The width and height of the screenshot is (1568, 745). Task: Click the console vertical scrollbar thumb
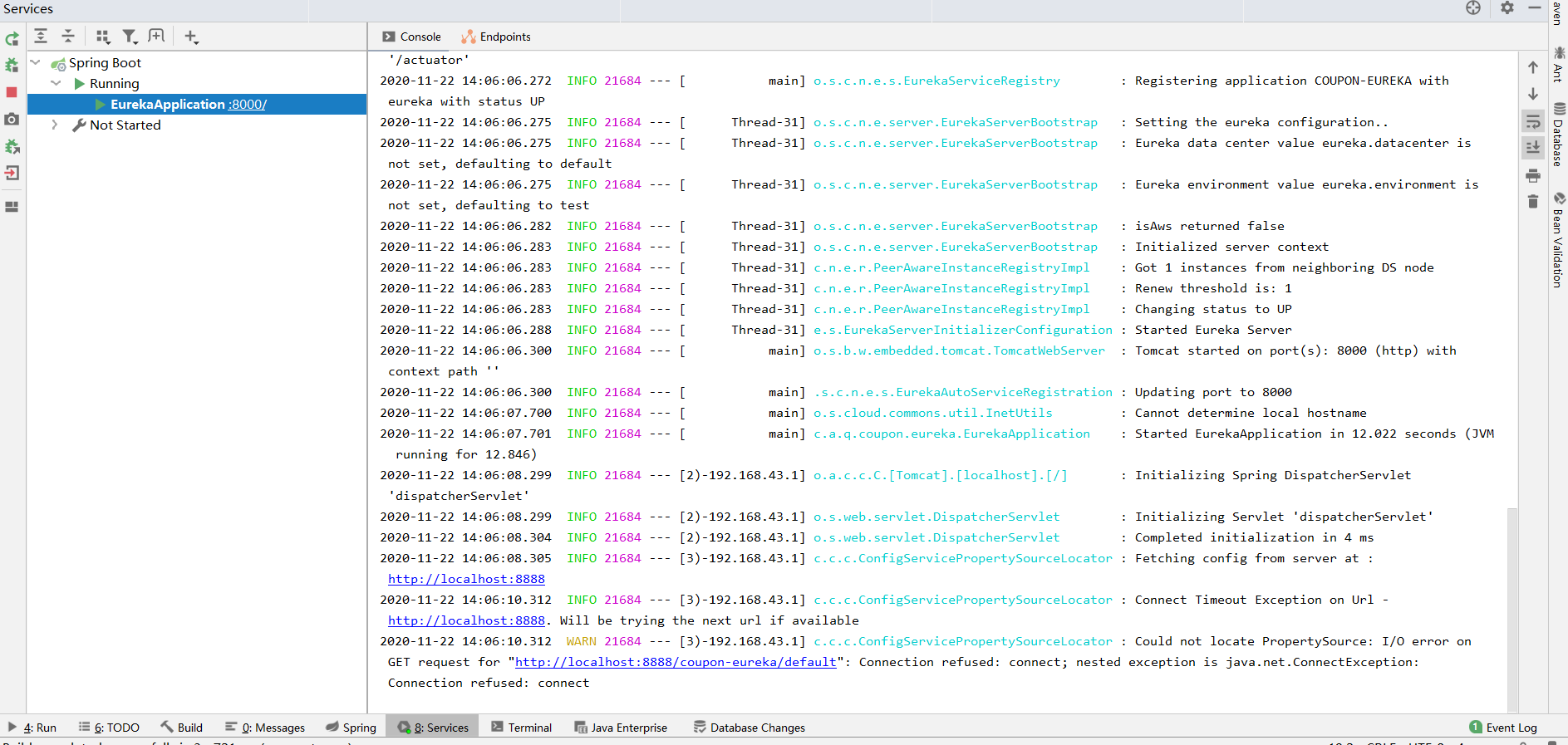coord(1512,610)
